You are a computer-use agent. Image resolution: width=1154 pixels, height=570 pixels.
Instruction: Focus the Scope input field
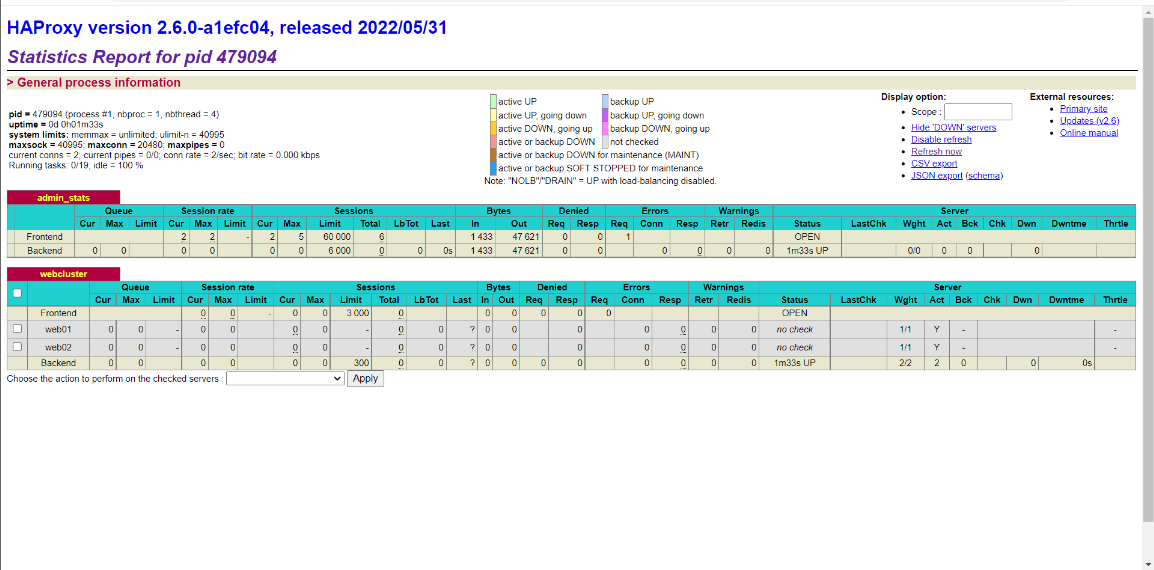click(977, 112)
